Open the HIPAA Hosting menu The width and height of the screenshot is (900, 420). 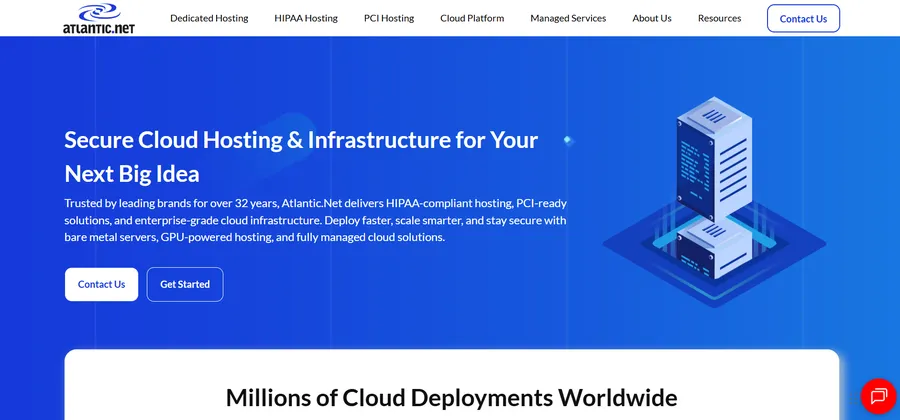coord(306,18)
